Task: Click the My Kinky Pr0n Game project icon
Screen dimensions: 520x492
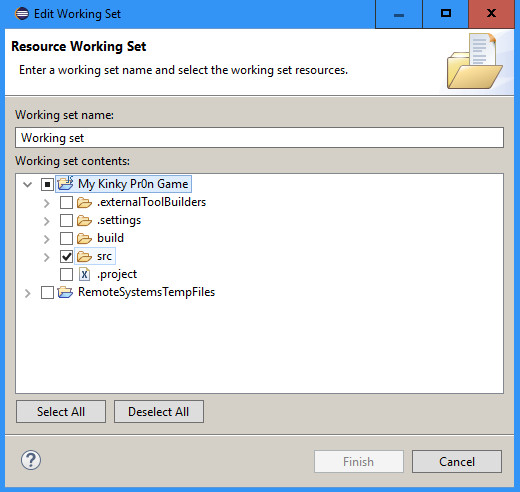Action: 65,184
